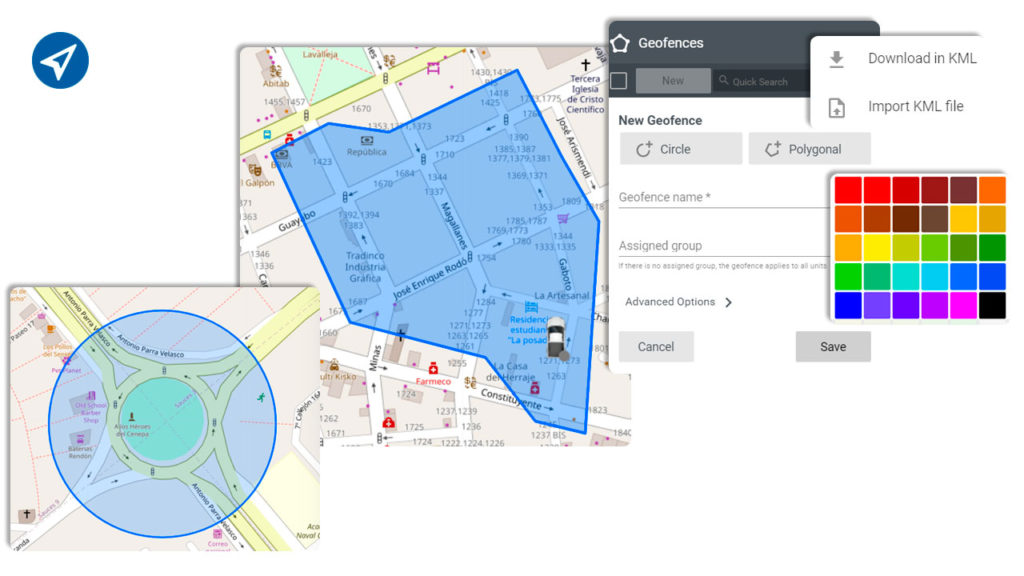Click the Magallanes street label
Viewport: 1024px width, 576px height.
click(454, 226)
